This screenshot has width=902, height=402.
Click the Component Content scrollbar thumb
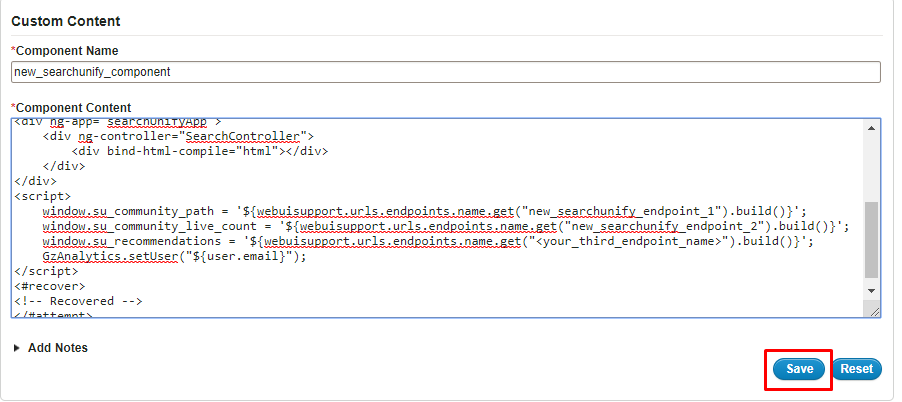pyautogui.click(x=872, y=240)
